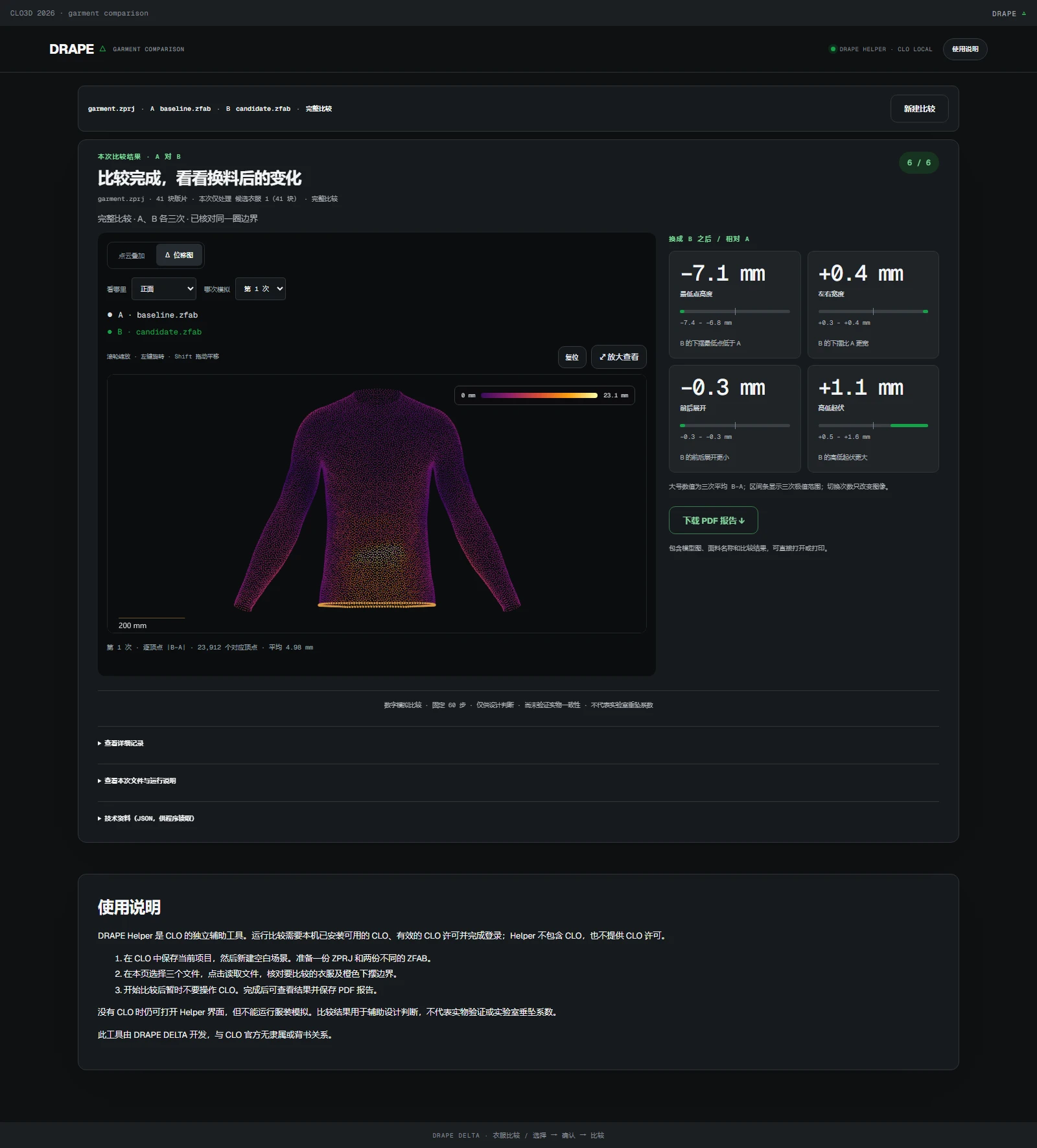
Task: Click the +0.5 – +1.6 mm range text
Action: 844,437
